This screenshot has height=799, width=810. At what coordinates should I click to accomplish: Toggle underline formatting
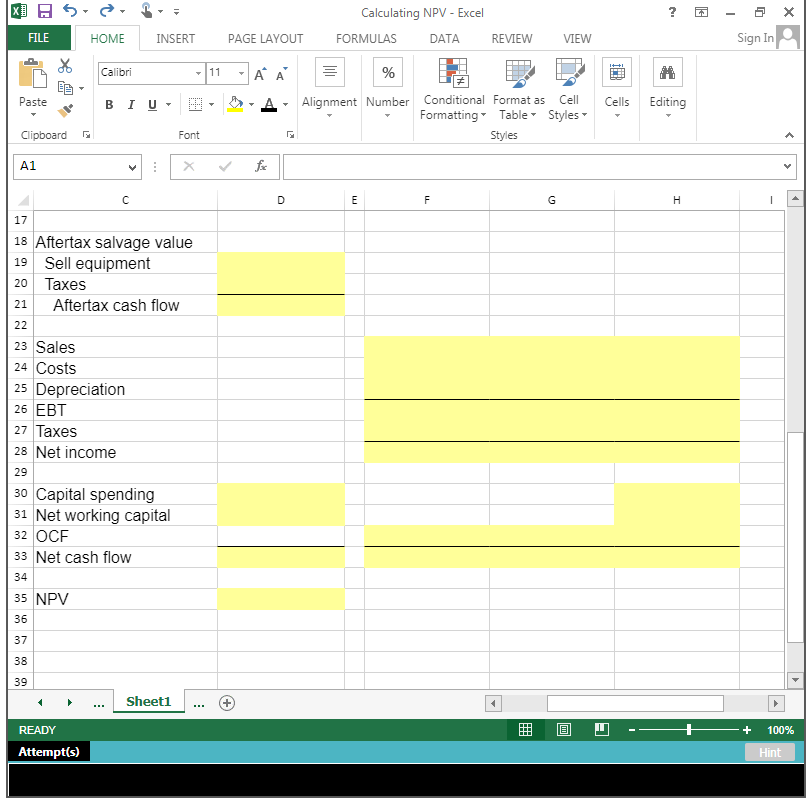pos(152,104)
